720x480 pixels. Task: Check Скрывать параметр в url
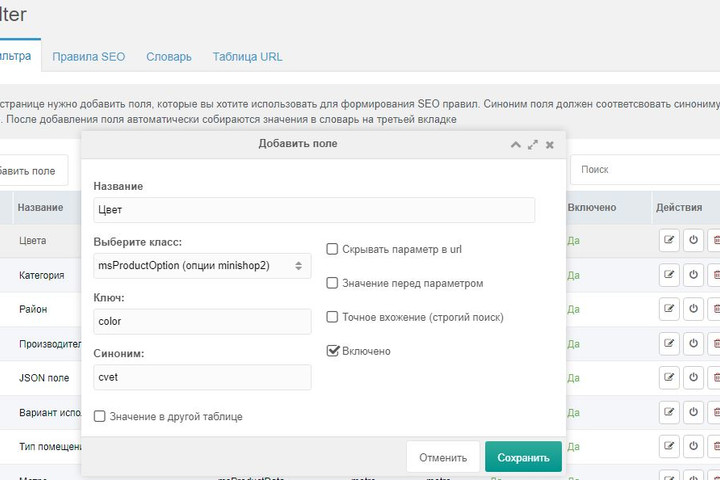pyautogui.click(x=332, y=249)
